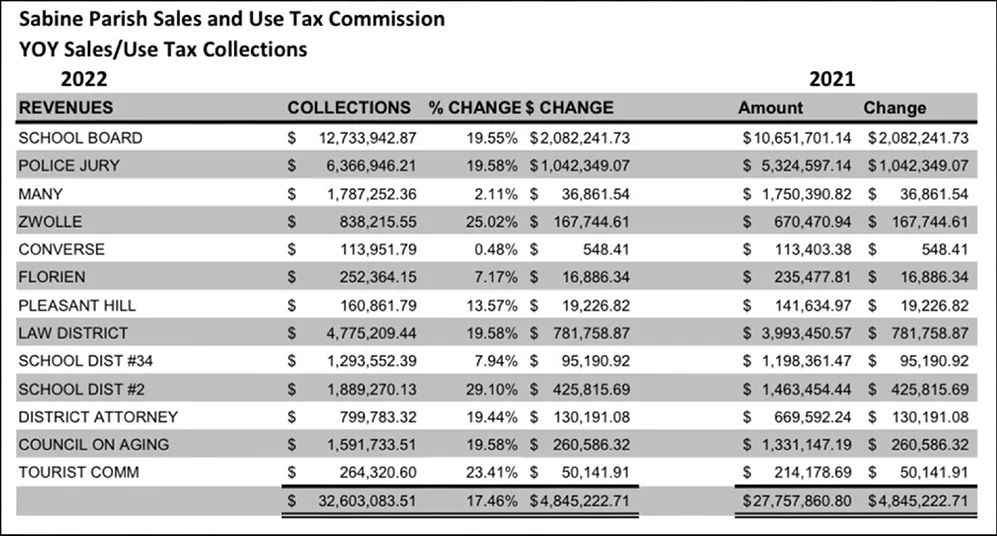Click the 17.46% total percent change
This screenshot has height=536, width=997.
[x=492, y=500]
